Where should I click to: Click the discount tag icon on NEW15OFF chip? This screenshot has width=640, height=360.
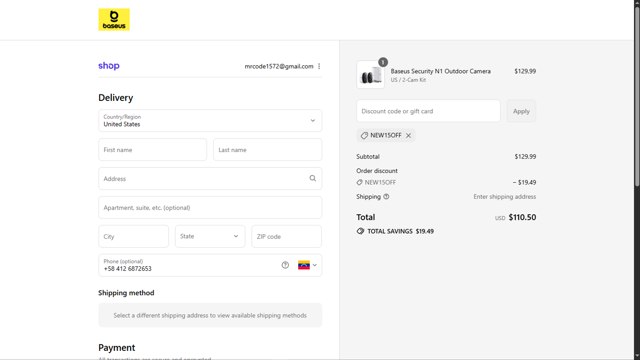pyautogui.click(x=364, y=136)
